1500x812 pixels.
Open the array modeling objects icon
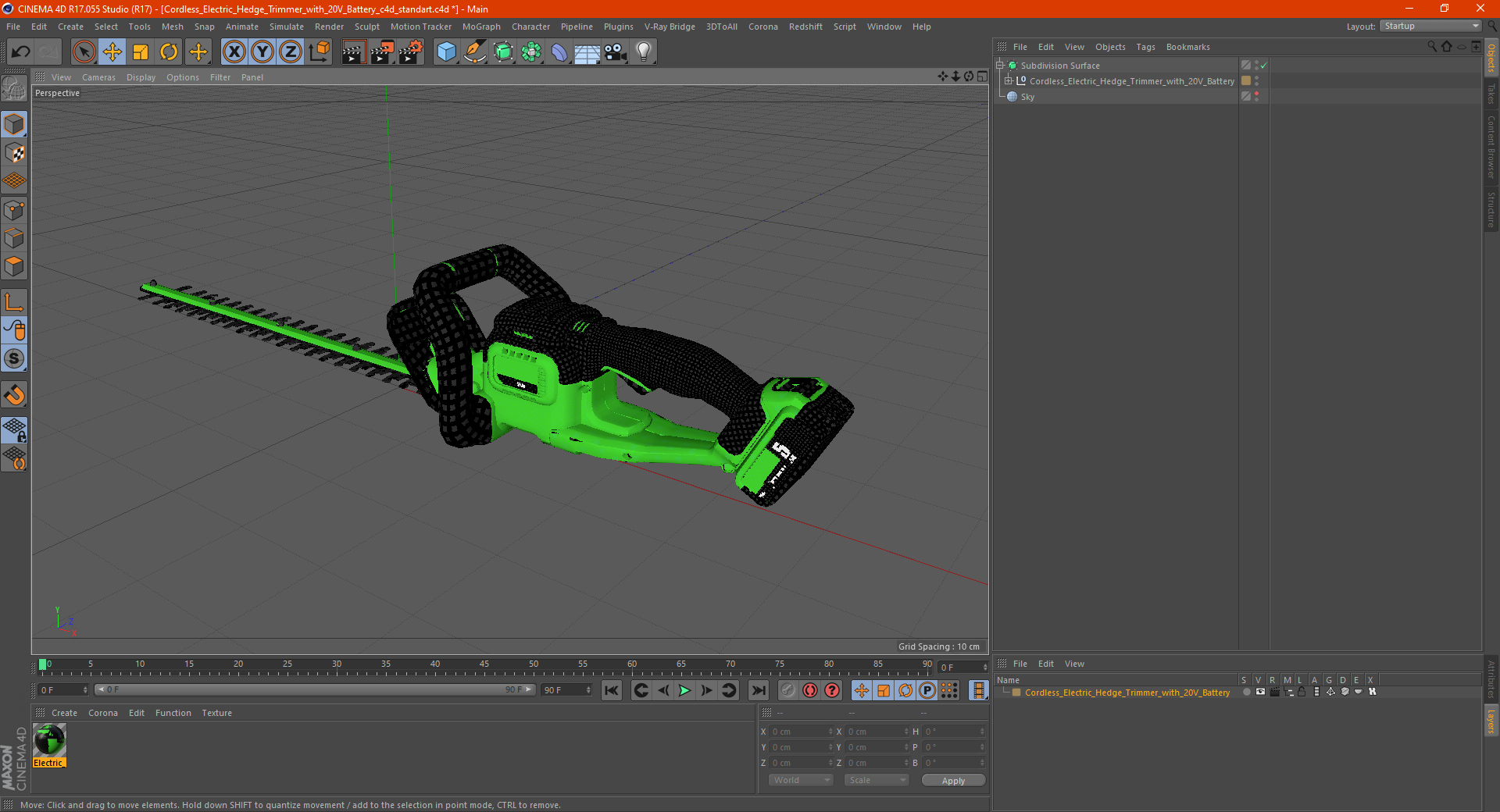(531, 52)
